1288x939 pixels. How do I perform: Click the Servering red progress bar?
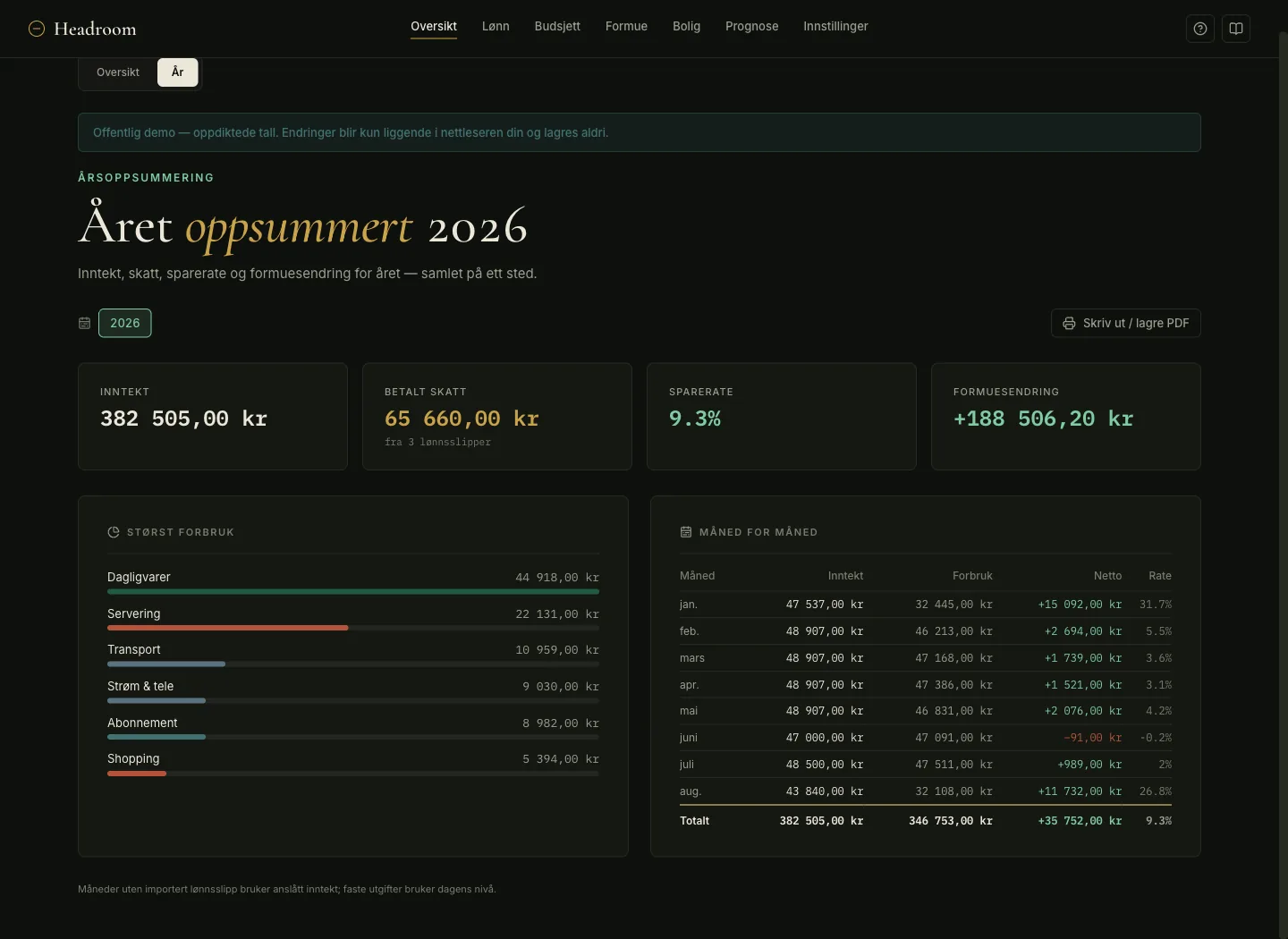click(x=228, y=628)
